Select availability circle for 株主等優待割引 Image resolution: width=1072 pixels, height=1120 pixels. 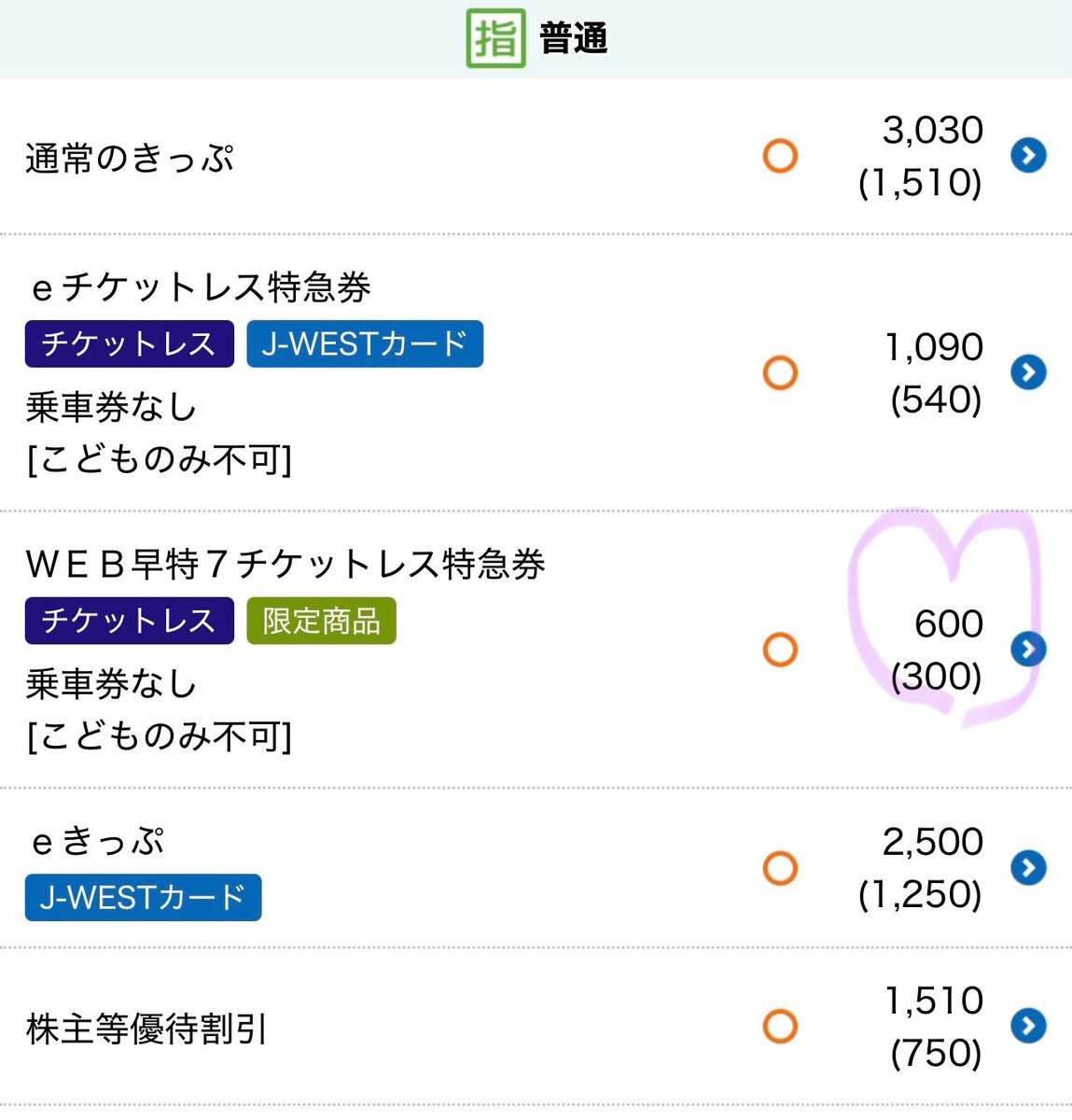(780, 1026)
